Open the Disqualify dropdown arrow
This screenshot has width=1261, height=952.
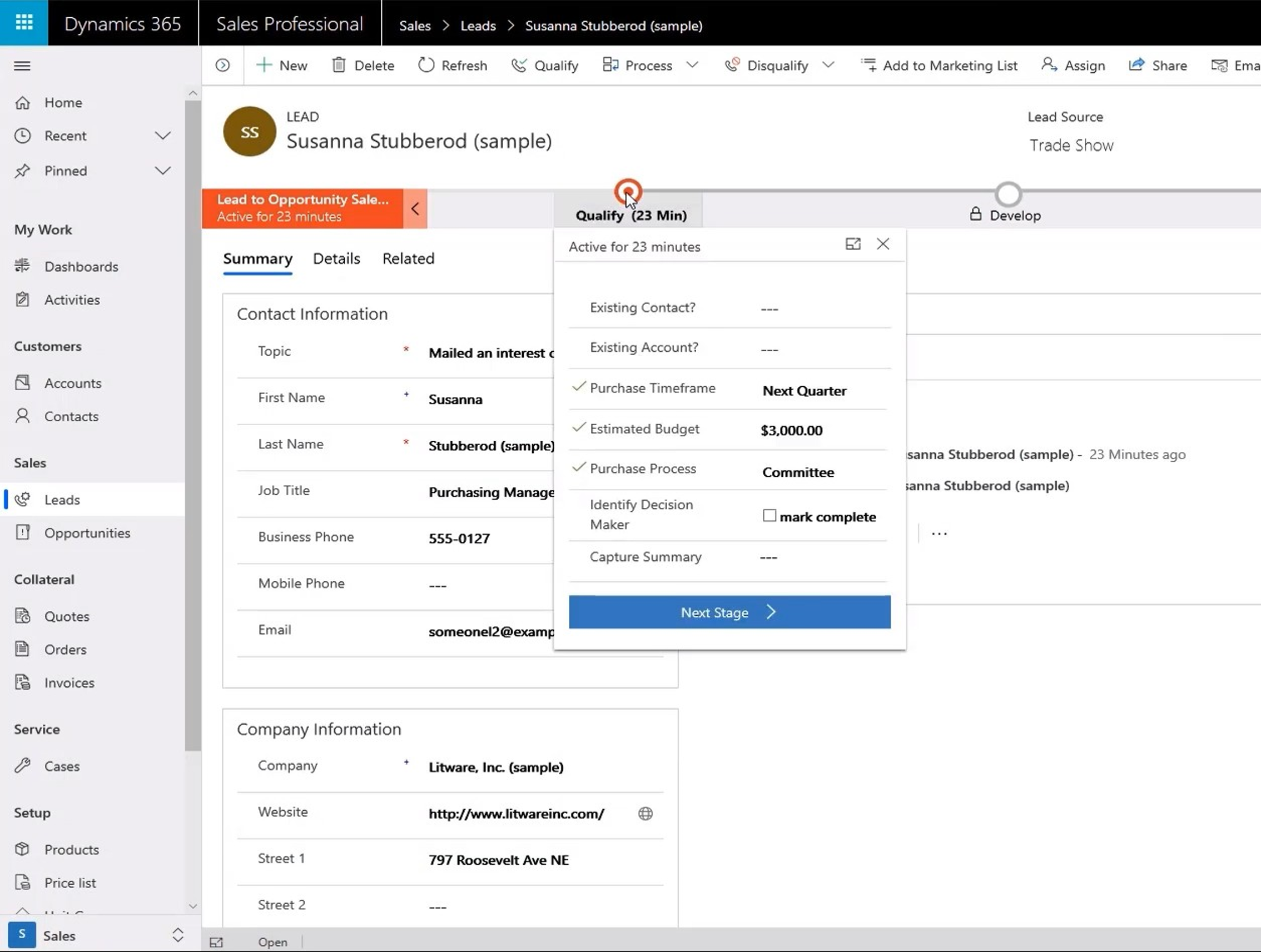tap(828, 66)
